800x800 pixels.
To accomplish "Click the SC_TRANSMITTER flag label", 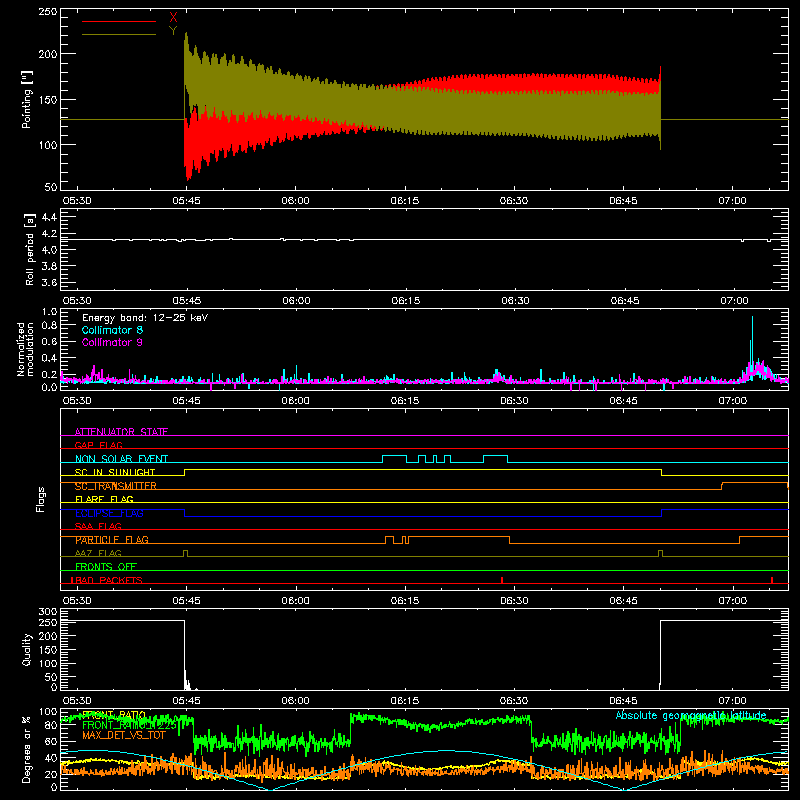I will pyautogui.click(x=116, y=486).
